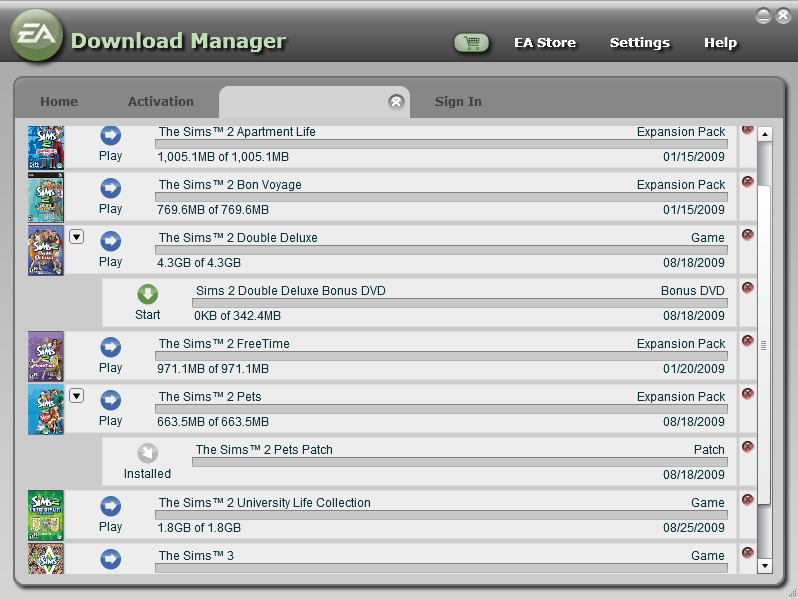This screenshot has width=798, height=599.
Task: Click the Play label for FreeTime
Action: point(110,368)
